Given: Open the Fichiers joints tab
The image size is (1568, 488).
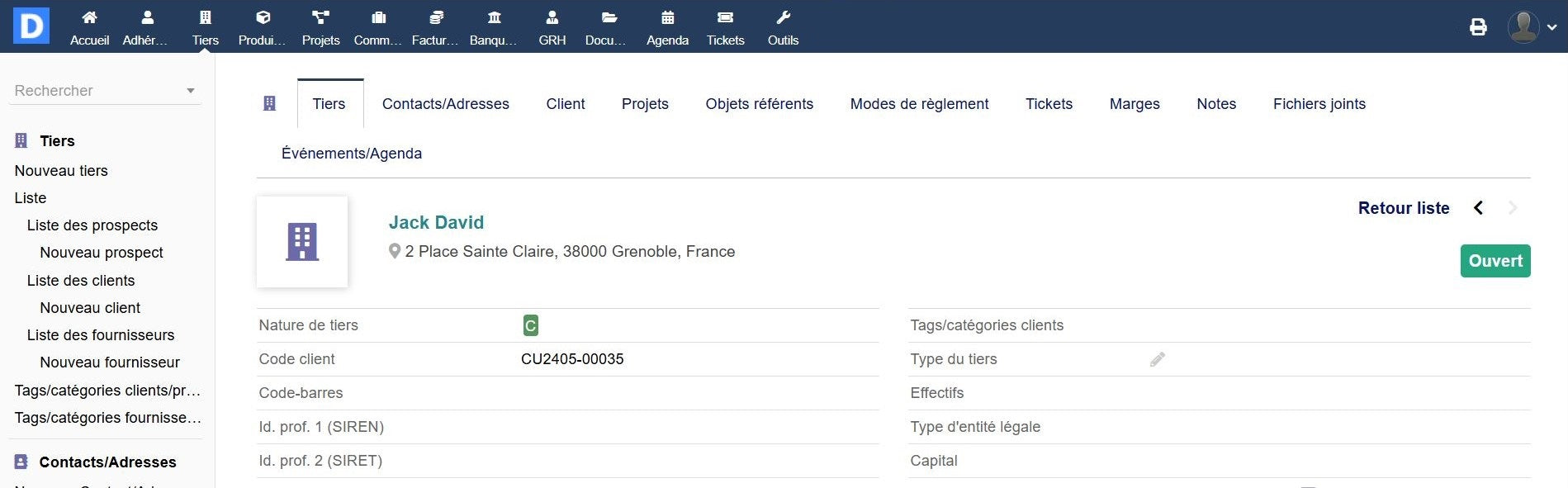Looking at the screenshot, I should coord(1319,104).
